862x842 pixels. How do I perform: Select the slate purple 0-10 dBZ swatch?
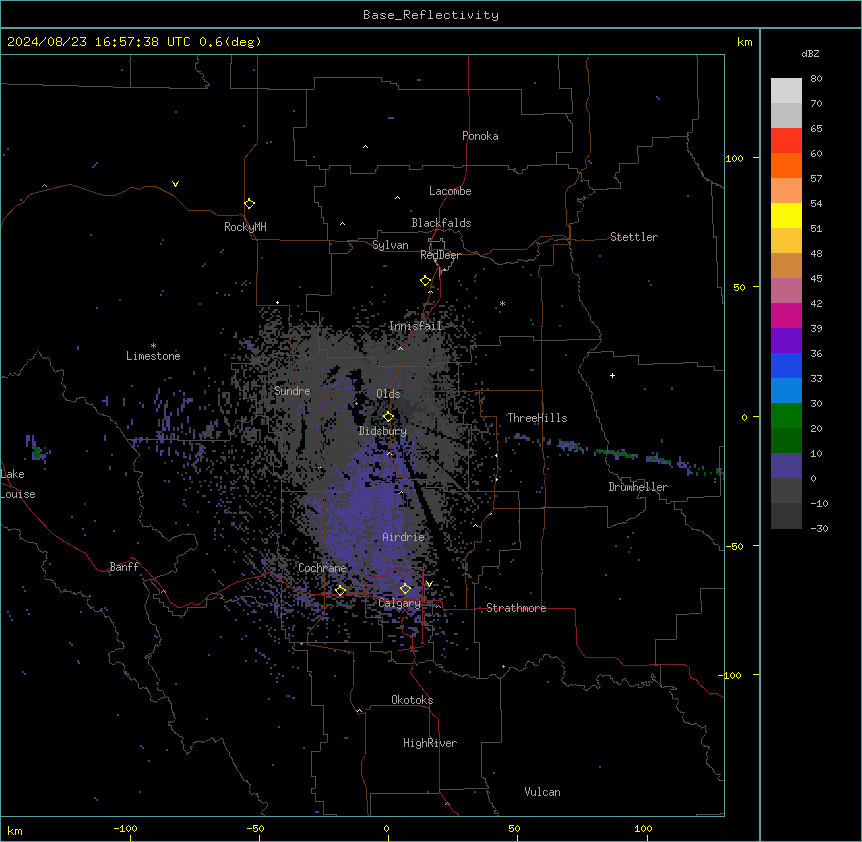click(786, 466)
